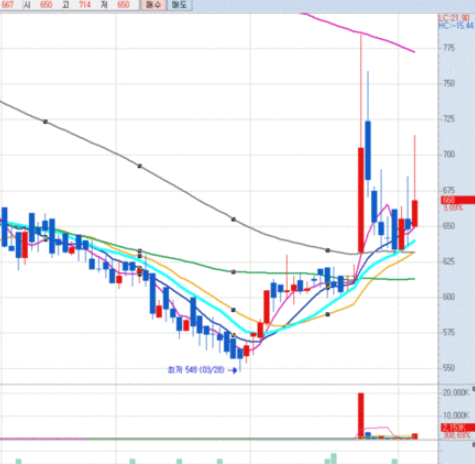
Task: Click the 700 price axis label
Action: pos(449,154)
